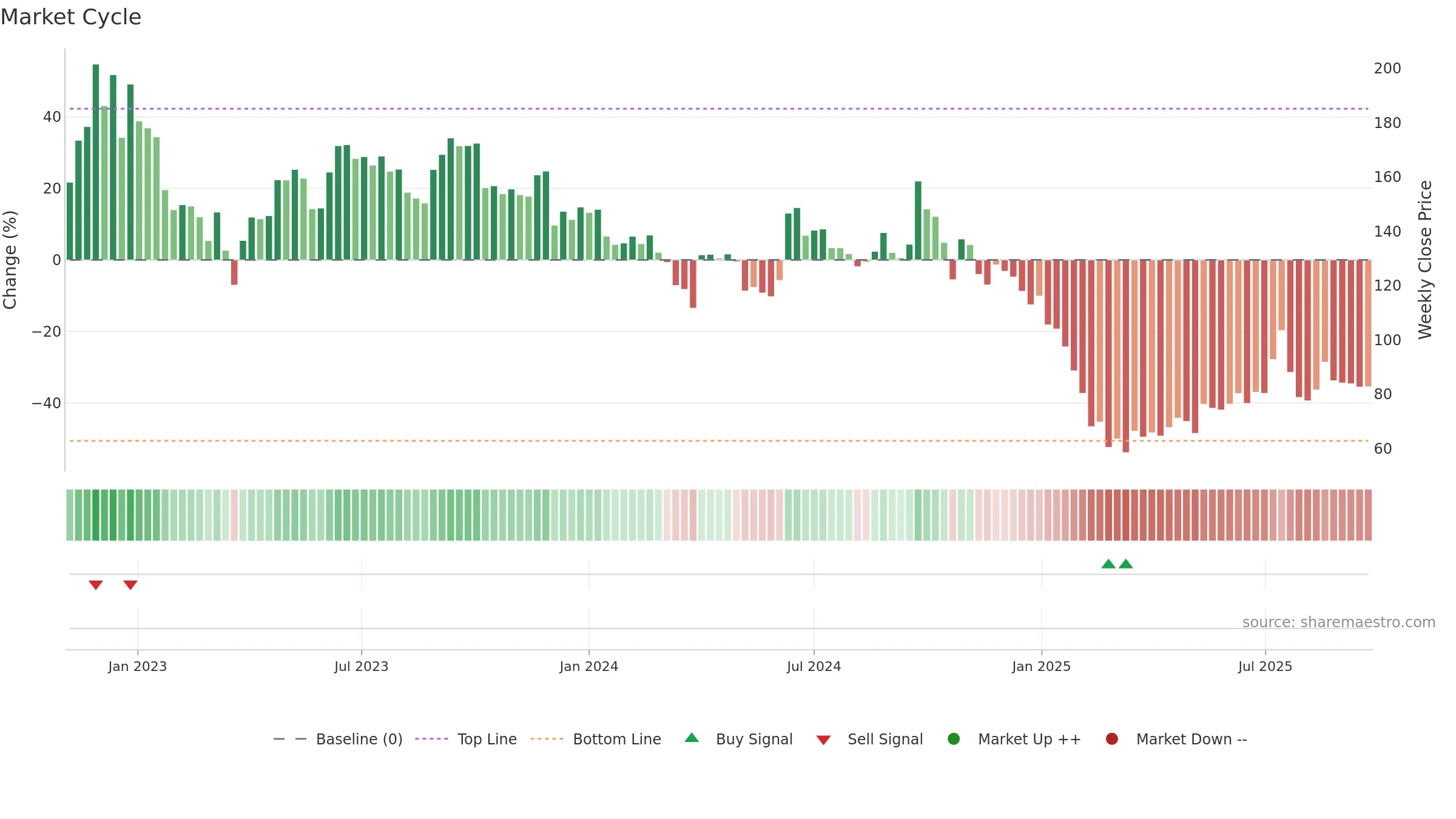This screenshot has width=1456, height=819.
Task: Click the 'Jan 2025' axis label
Action: [1042, 666]
